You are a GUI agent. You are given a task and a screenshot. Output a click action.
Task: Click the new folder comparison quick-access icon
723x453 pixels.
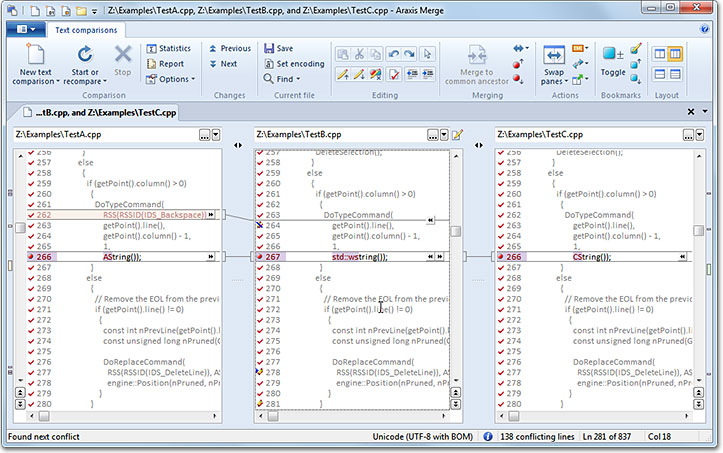click(81, 10)
